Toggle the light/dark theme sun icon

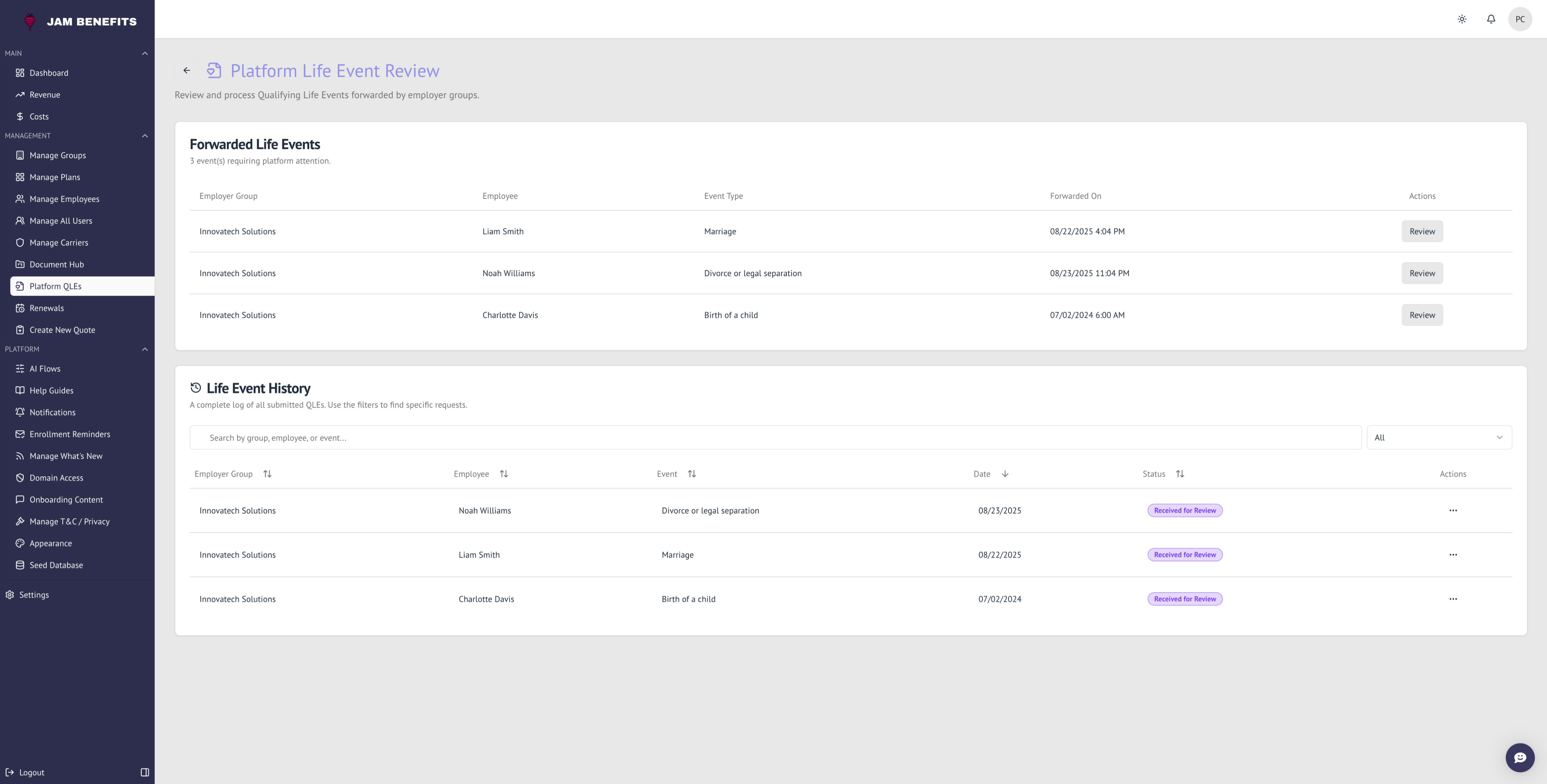[x=1462, y=19]
